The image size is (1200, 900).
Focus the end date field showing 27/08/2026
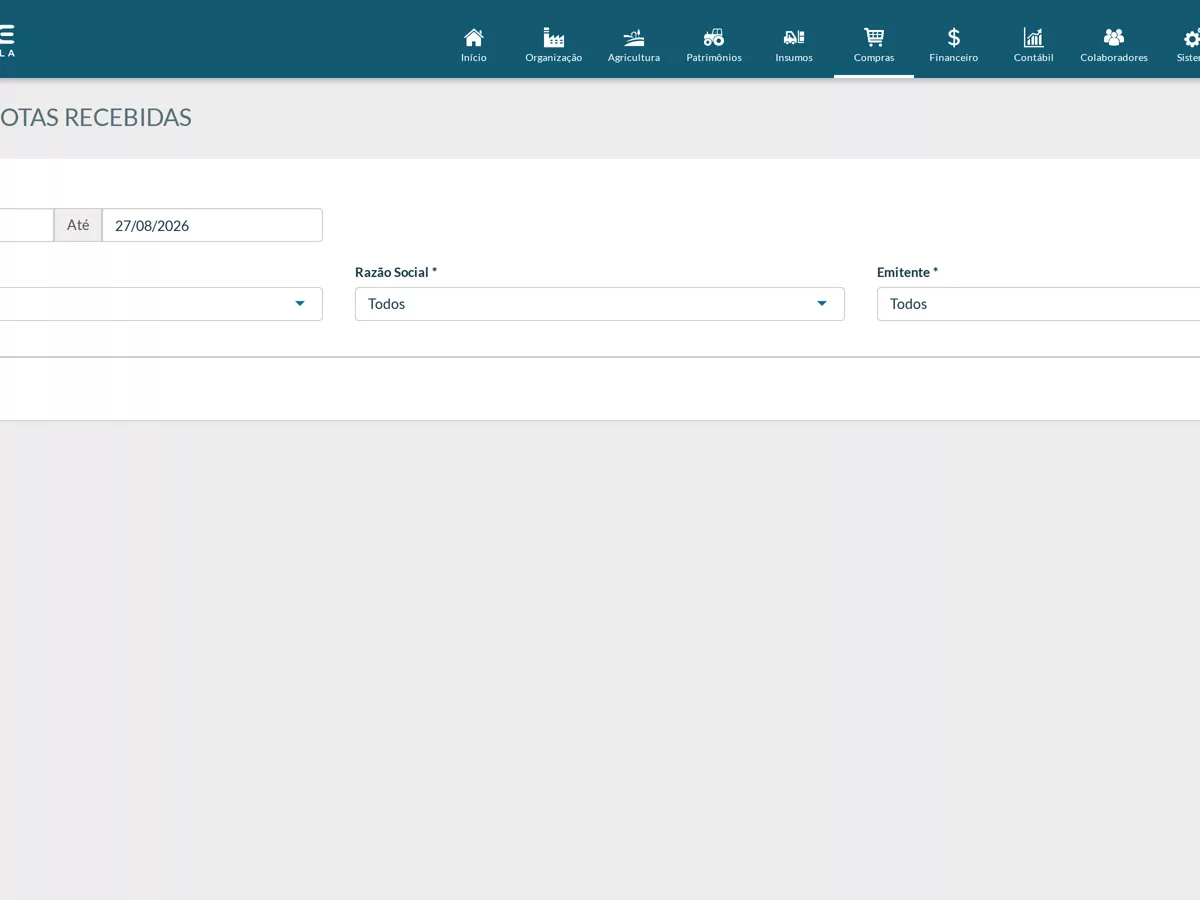[212, 225]
